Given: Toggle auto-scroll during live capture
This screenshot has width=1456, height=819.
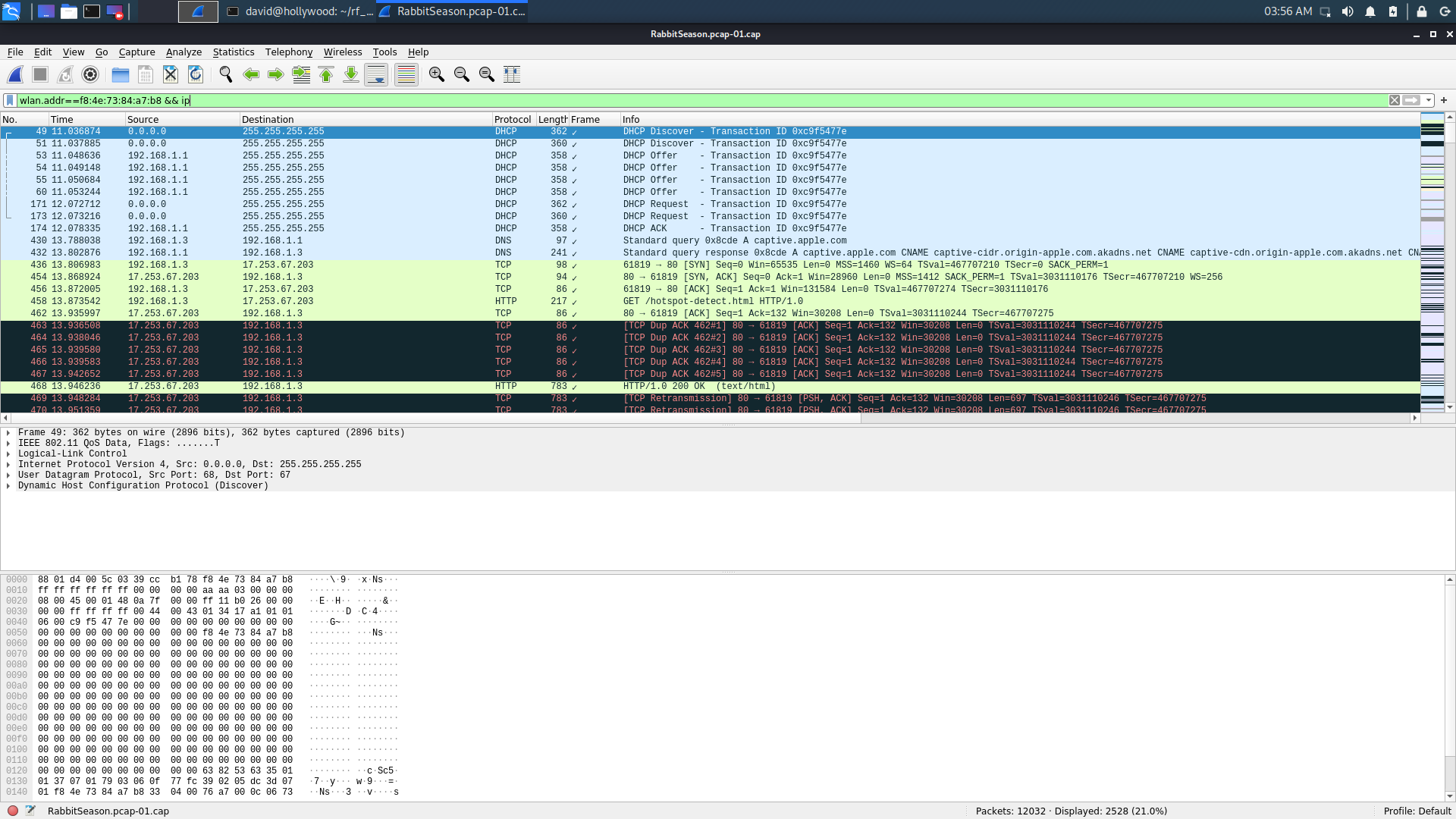Looking at the screenshot, I should click(x=376, y=74).
